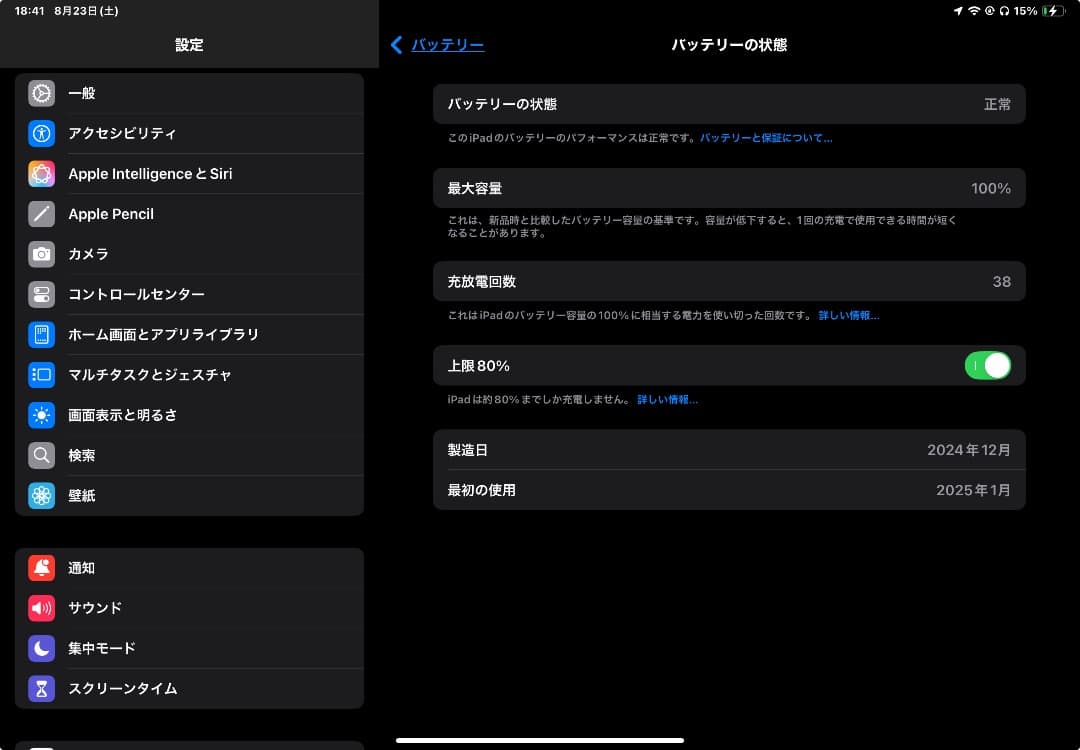This screenshot has width=1080, height=750.
Task: Open the 一般 settings icon
Action: pyautogui.click(x=42, y=93)
